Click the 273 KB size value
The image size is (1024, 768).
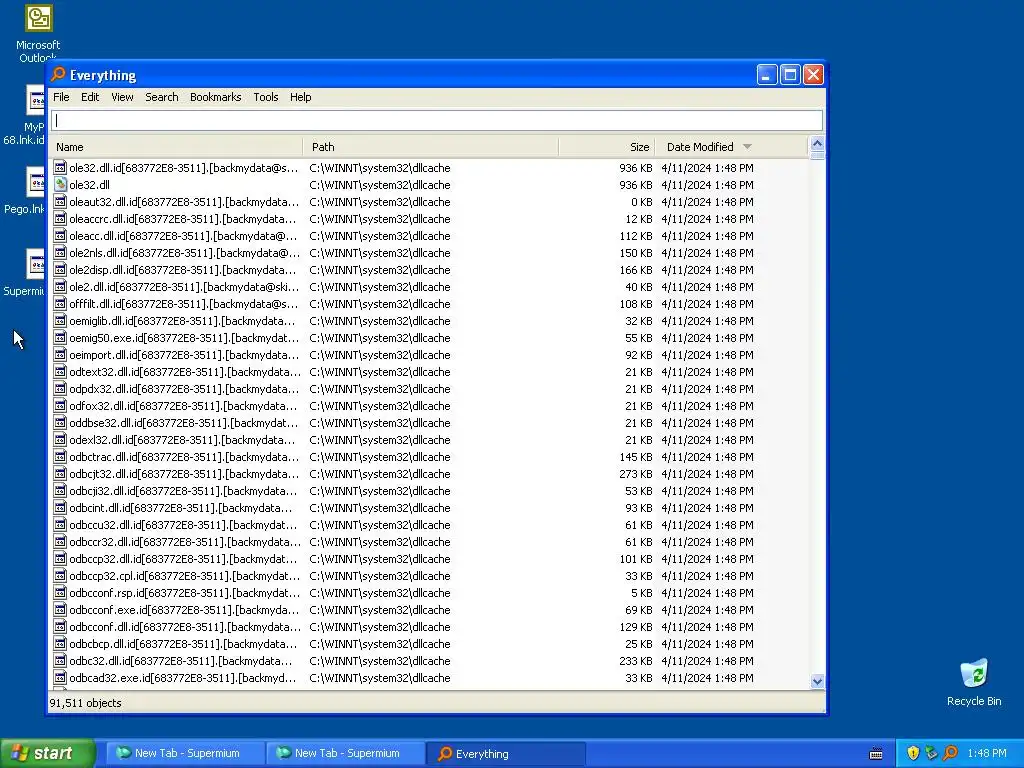pyautogui.click(x=635, y=474)
